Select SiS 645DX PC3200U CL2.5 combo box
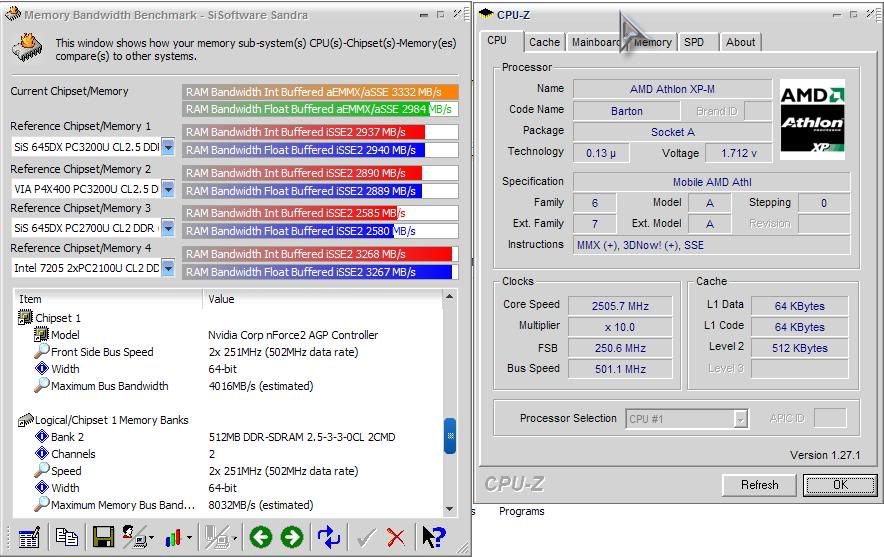Viewport: 884px width, 558px height. (x=94, y=148)
